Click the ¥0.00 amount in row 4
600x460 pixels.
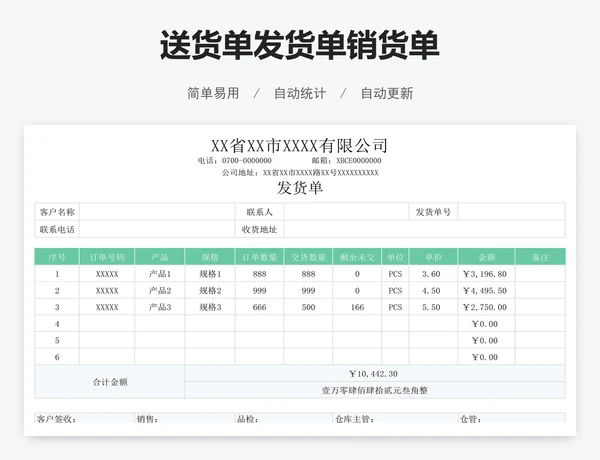[x=487, y=324]
